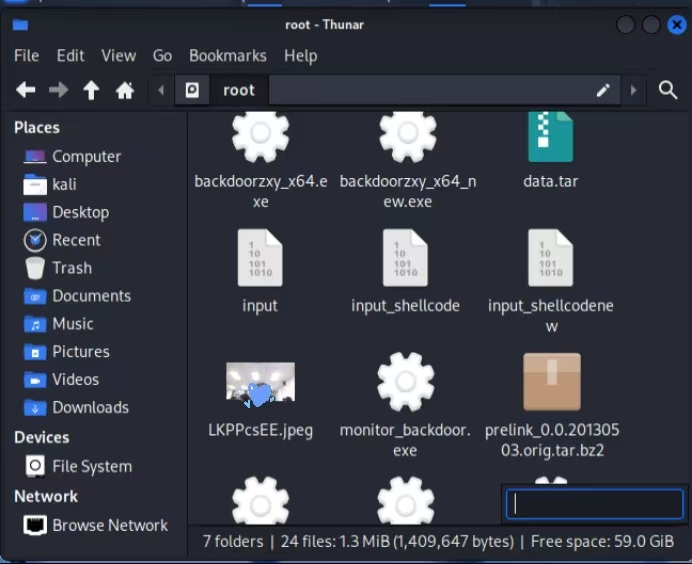This screenshot has width=692, height=564.
Task: Select the input binary file icon
Action: point(260,258)
